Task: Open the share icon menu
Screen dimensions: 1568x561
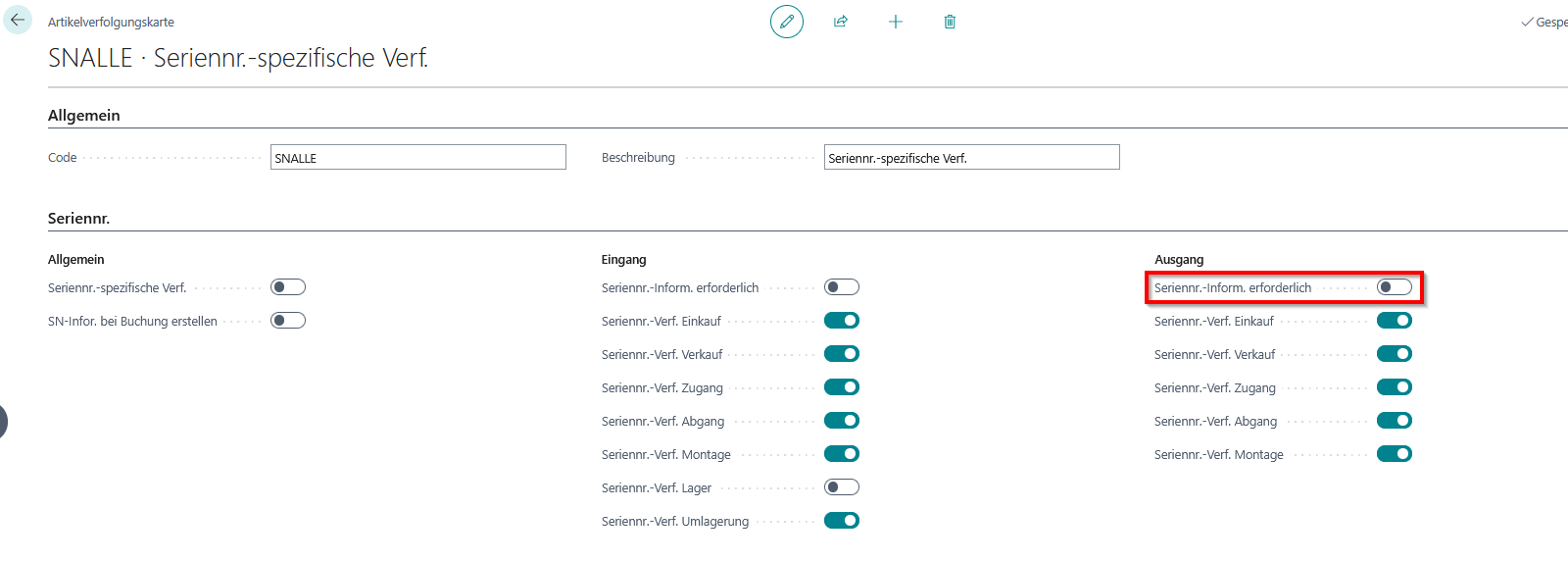Action: (841, 22)
